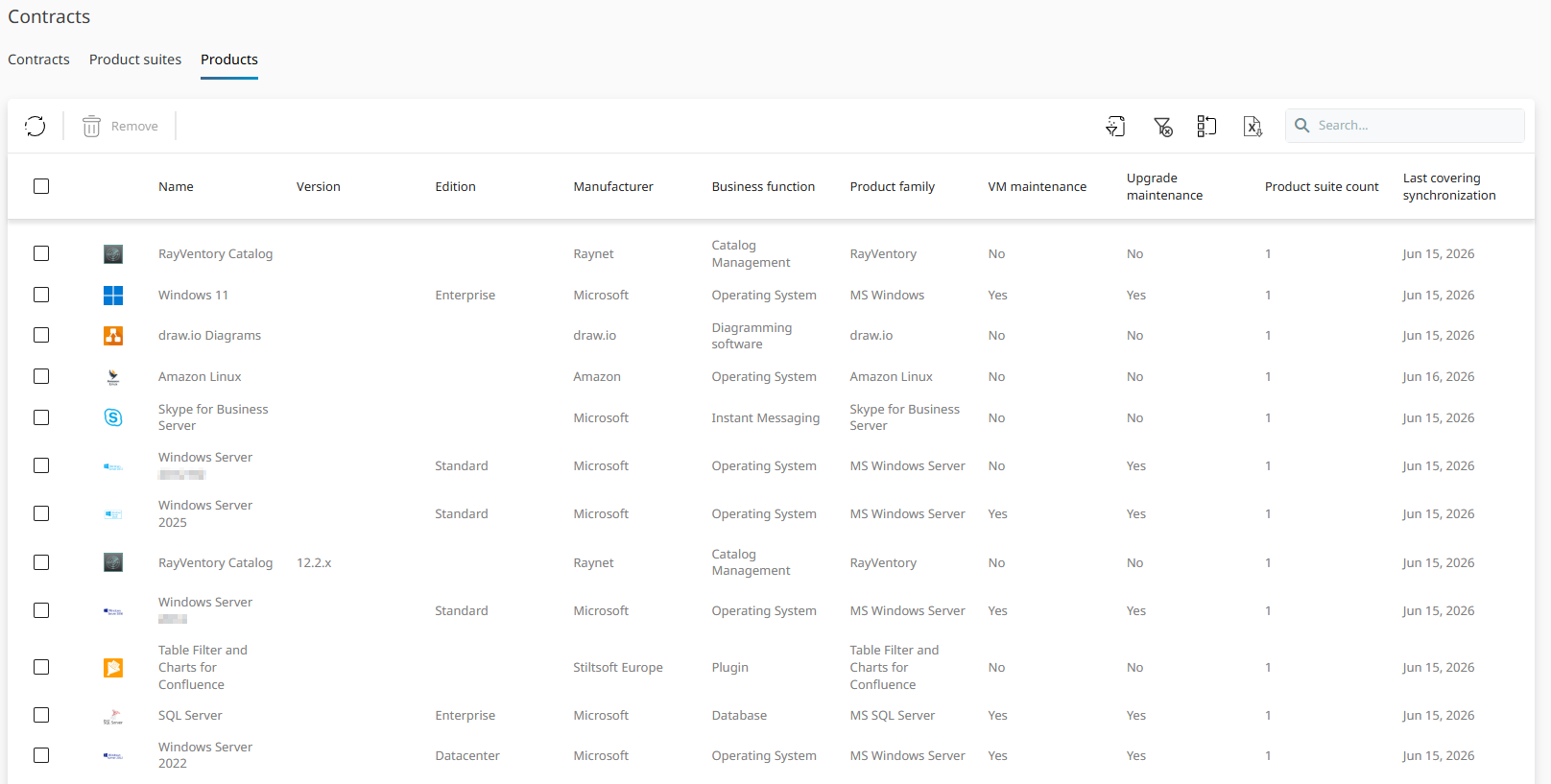
Task: Click the magnifier icon in search box
Action: coord(1302,126)
